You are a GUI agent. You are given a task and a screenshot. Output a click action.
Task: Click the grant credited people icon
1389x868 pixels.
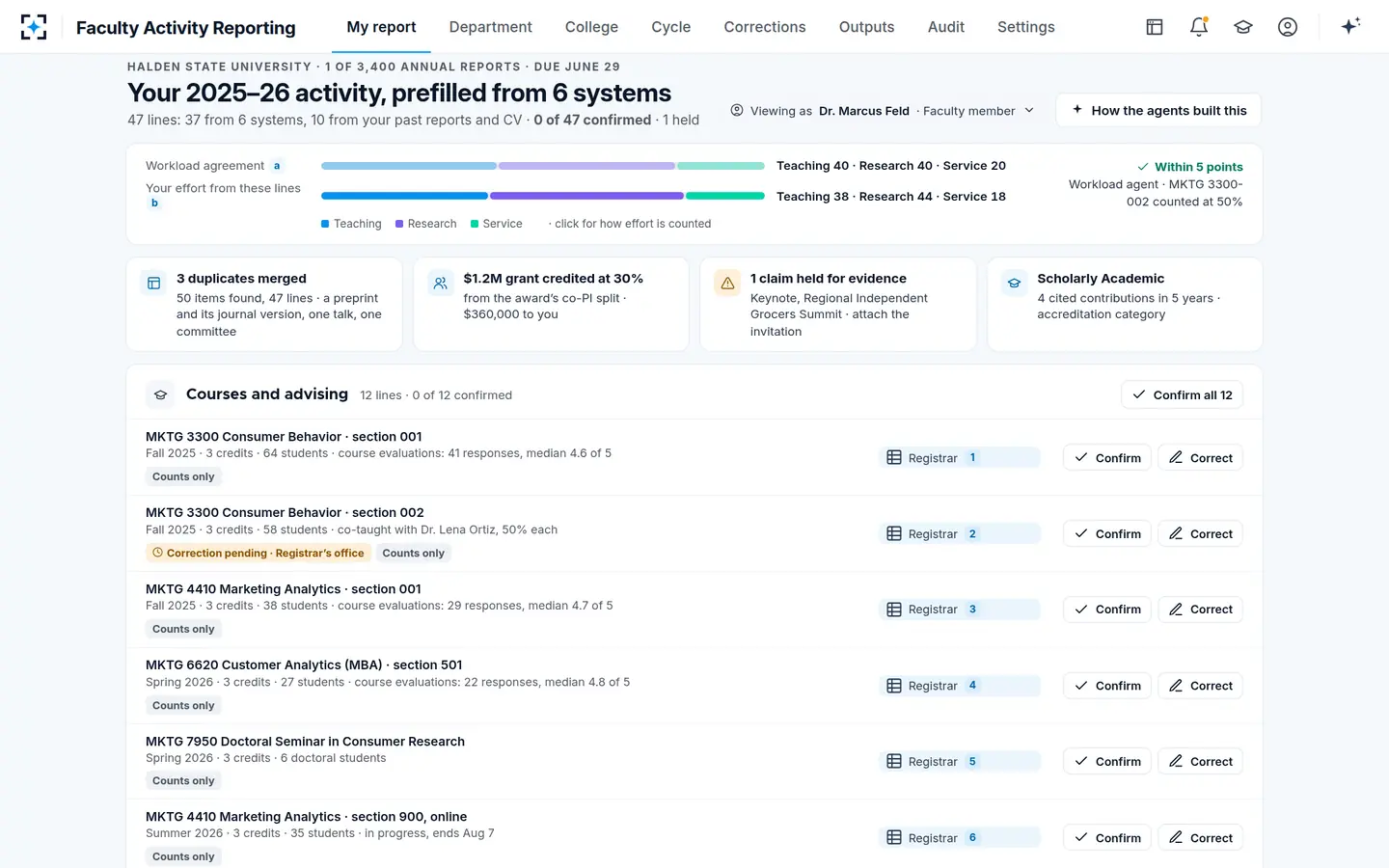pyautogui.click(x=441, y=283)
